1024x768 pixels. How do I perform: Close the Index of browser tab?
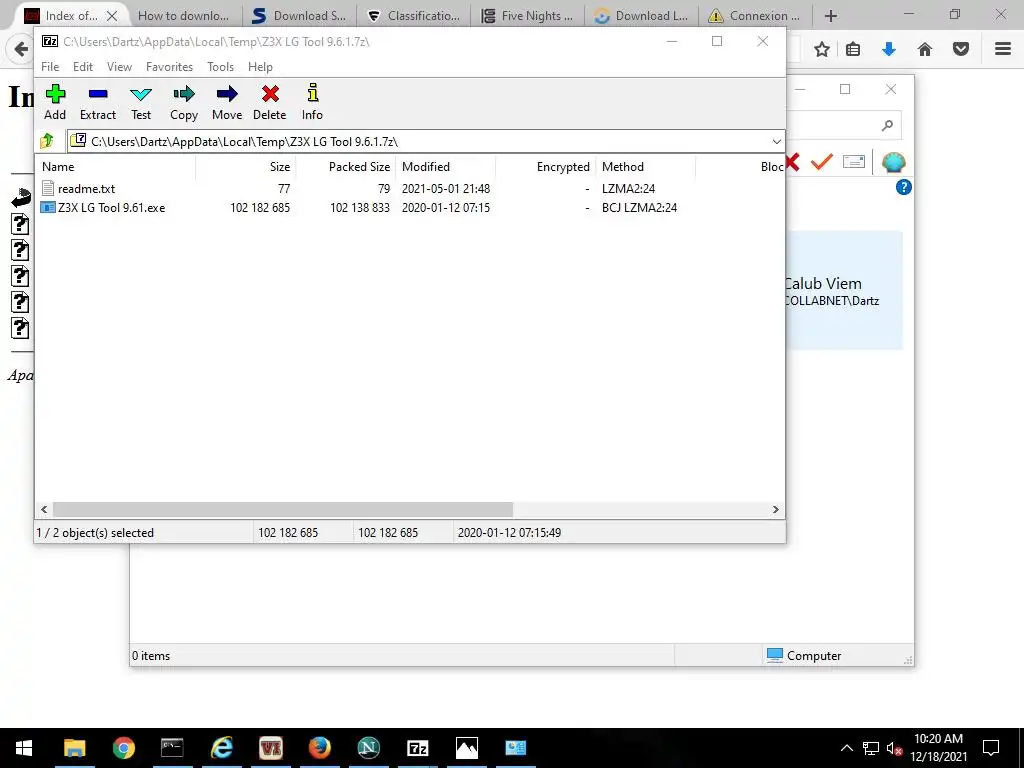[112, 16]
